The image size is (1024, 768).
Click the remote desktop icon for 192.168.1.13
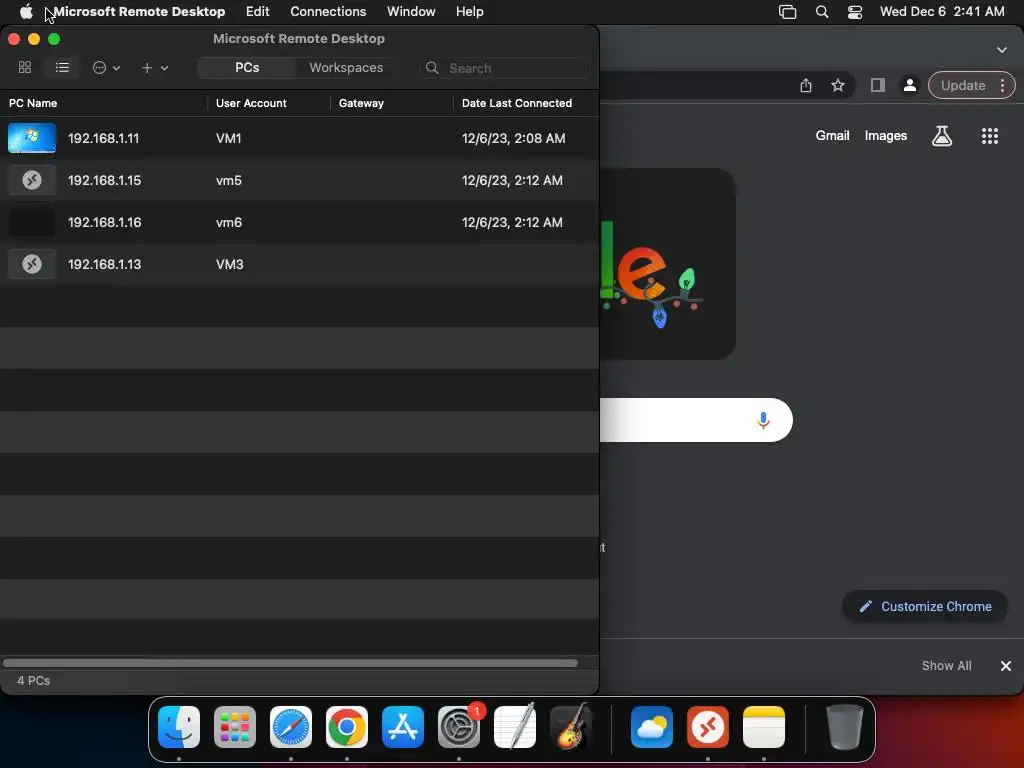(32, 264)
